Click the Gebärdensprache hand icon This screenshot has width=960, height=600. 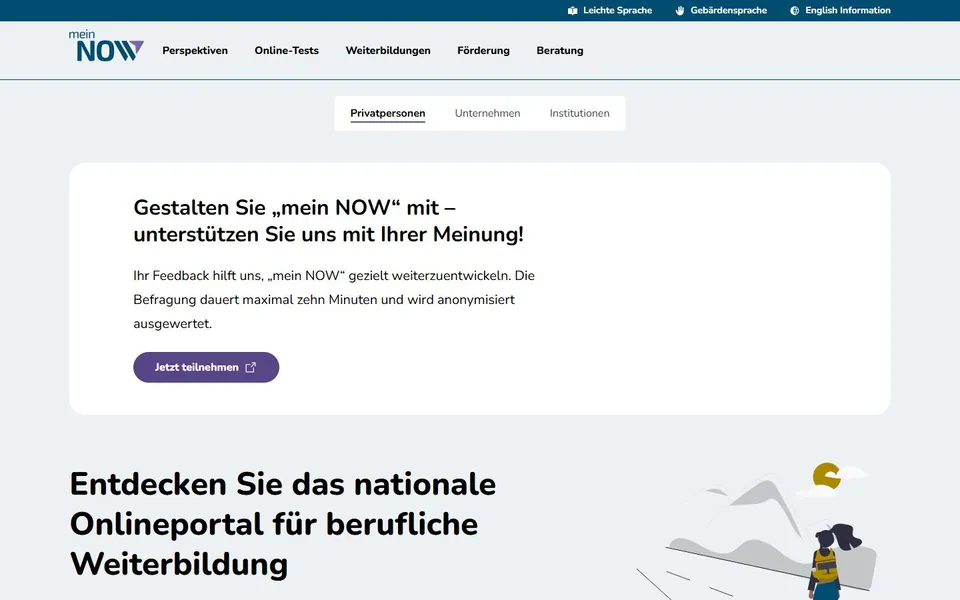[x=680, y=10]
